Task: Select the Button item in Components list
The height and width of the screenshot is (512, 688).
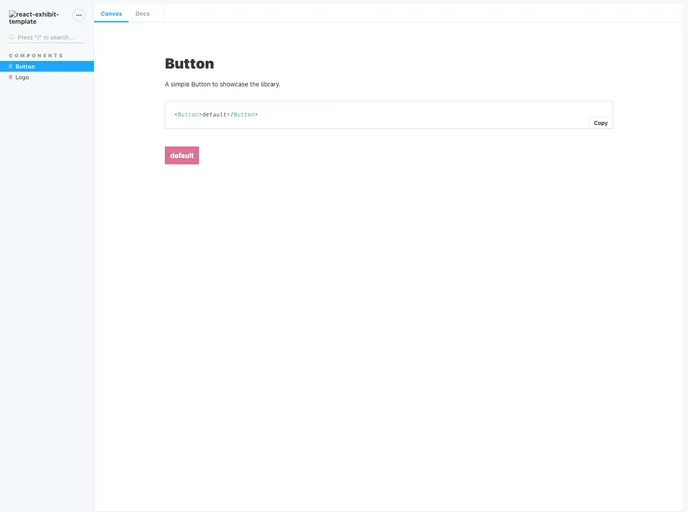Action: (x=47, y=66)
